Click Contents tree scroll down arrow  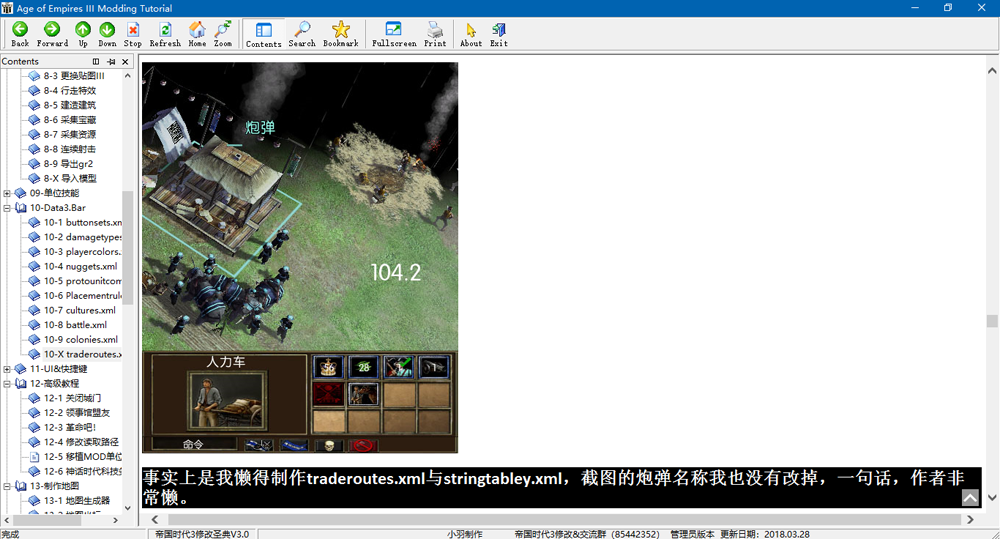coord(128,508)
